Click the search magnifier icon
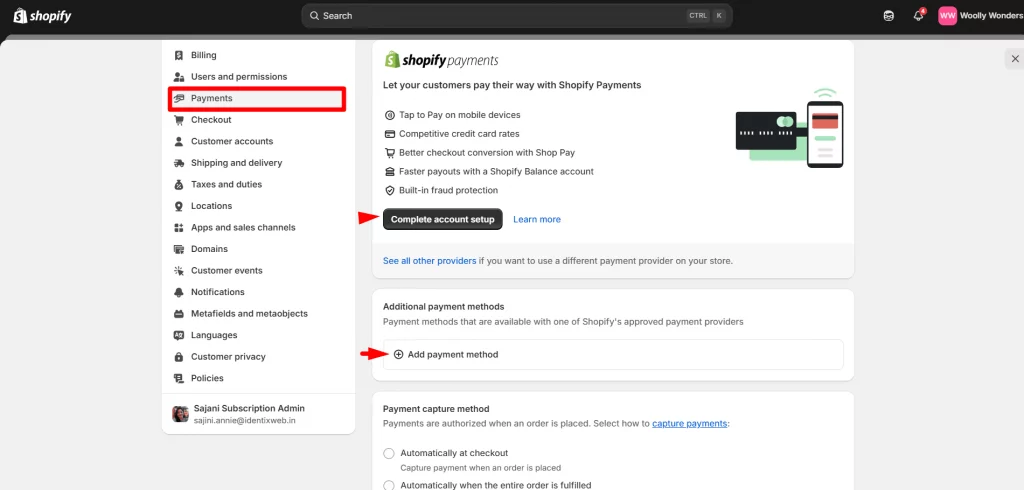 (x=314, y=16)
